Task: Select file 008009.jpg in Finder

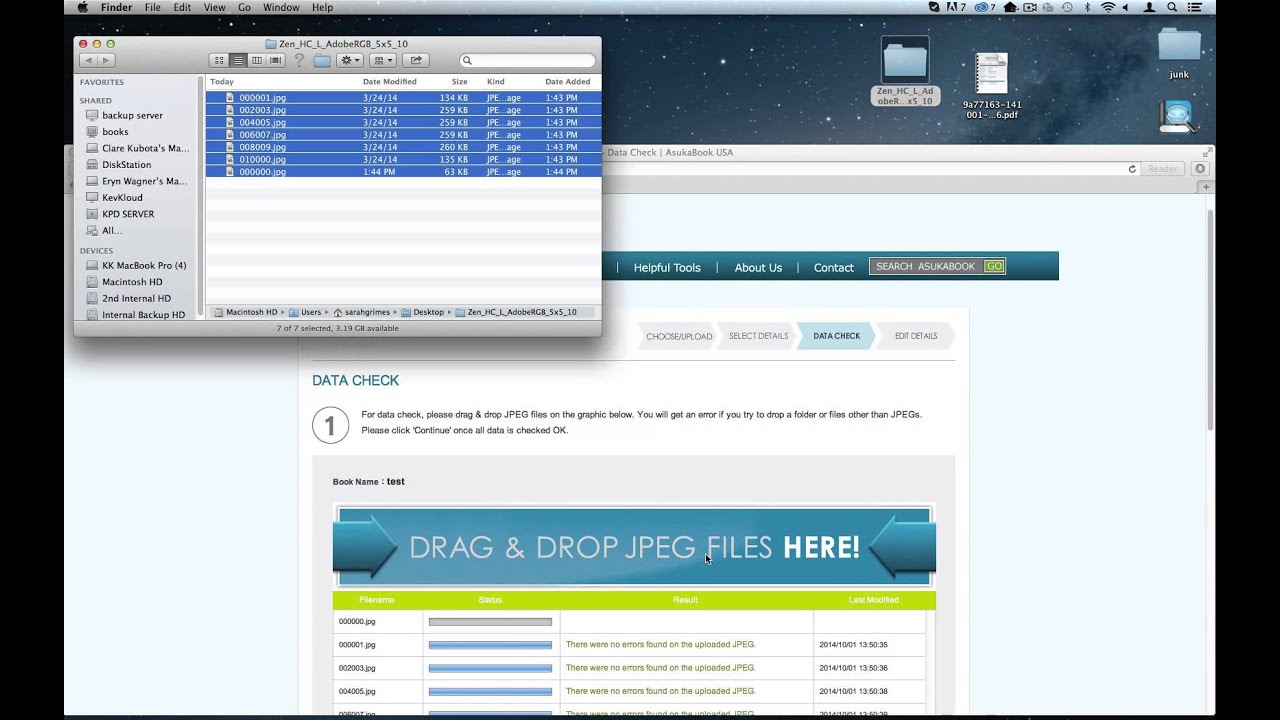Action: 404,147
